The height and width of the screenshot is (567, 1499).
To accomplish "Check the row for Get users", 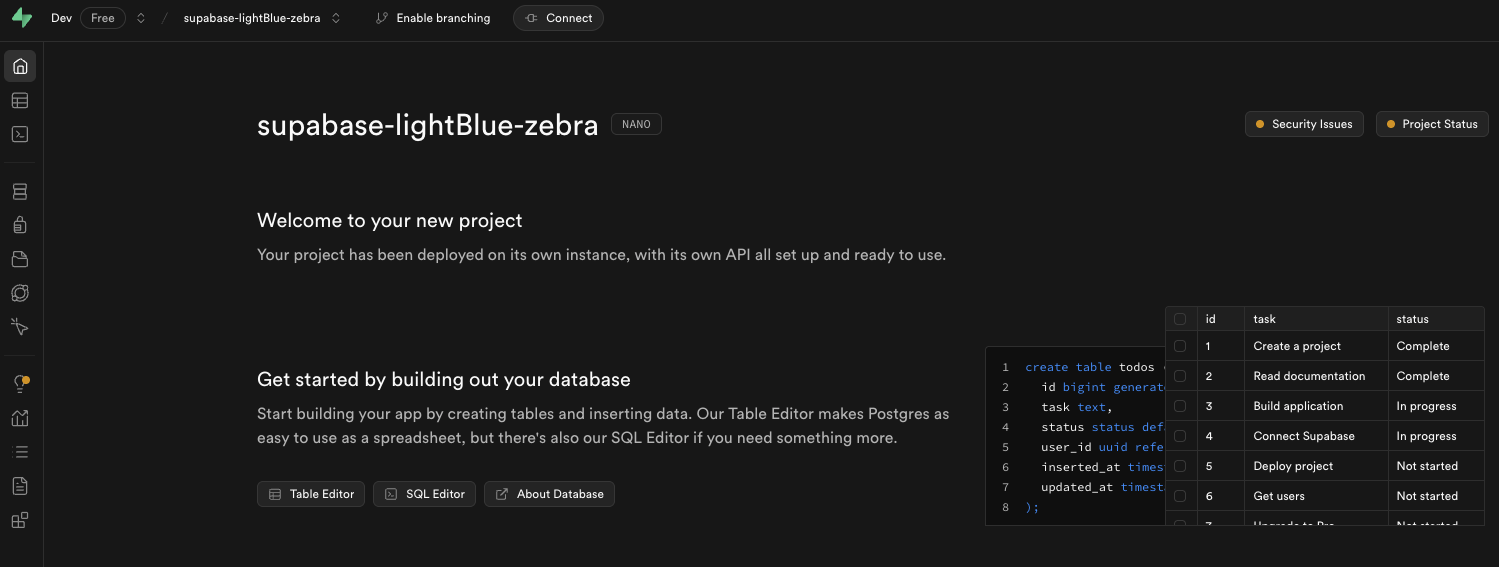I will [x=1180, y=496].
